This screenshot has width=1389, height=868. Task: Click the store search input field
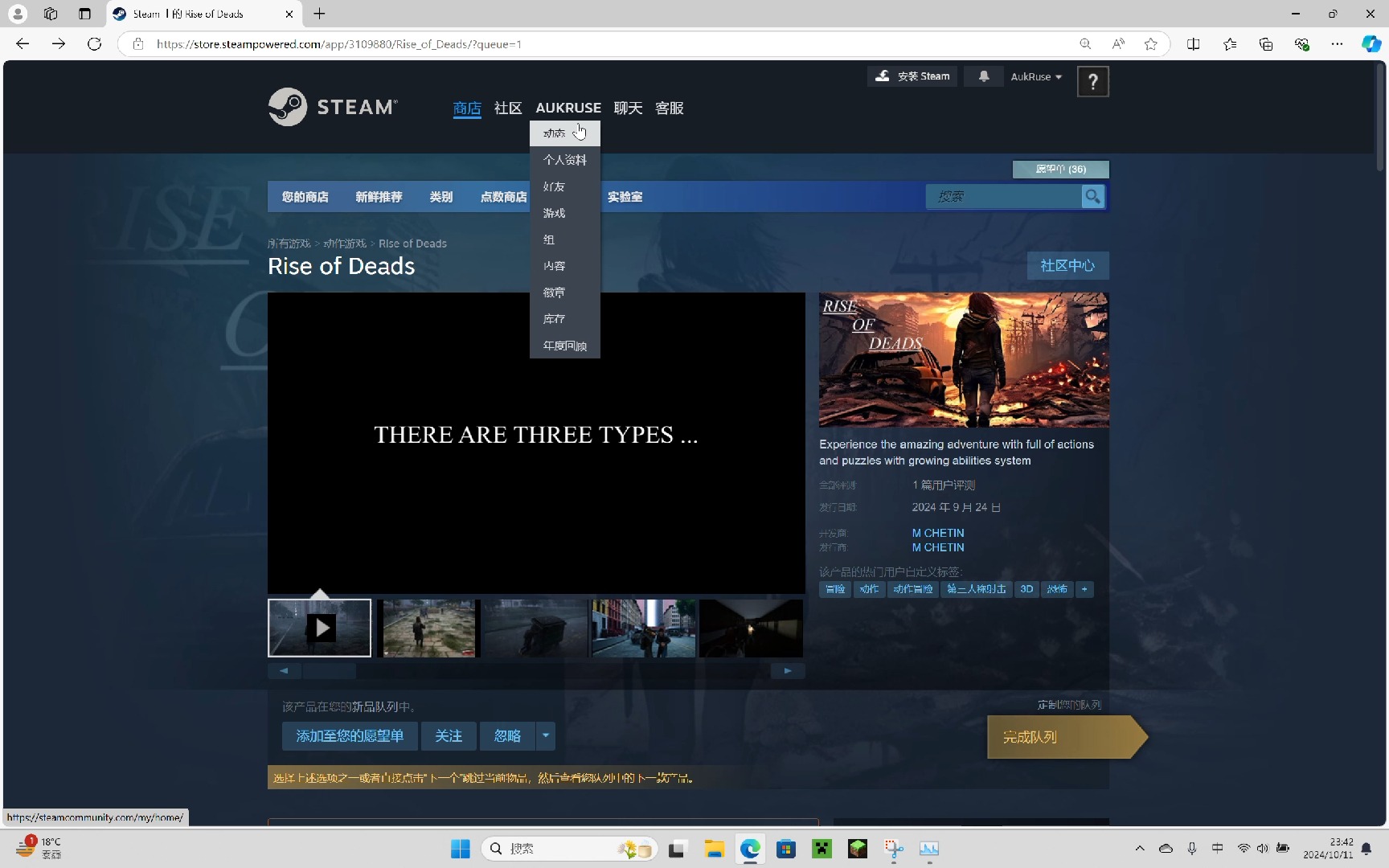(x=1003, y=196)
